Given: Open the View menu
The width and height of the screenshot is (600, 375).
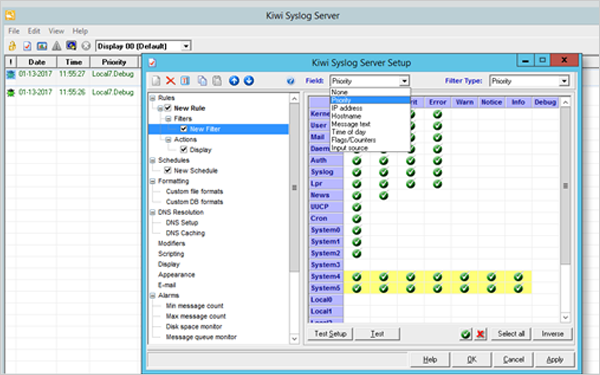Looking at the screenshot, I should (x=56, y=31).
